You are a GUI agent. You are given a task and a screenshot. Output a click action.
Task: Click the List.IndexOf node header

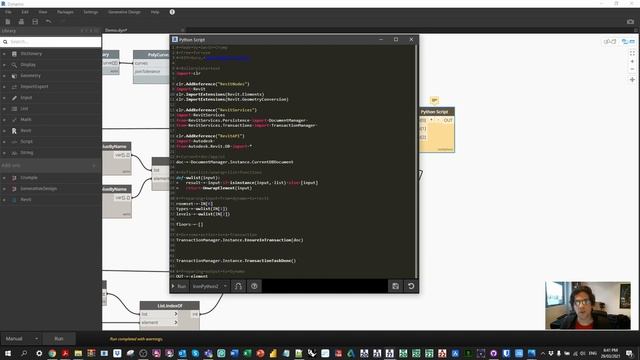170,306
